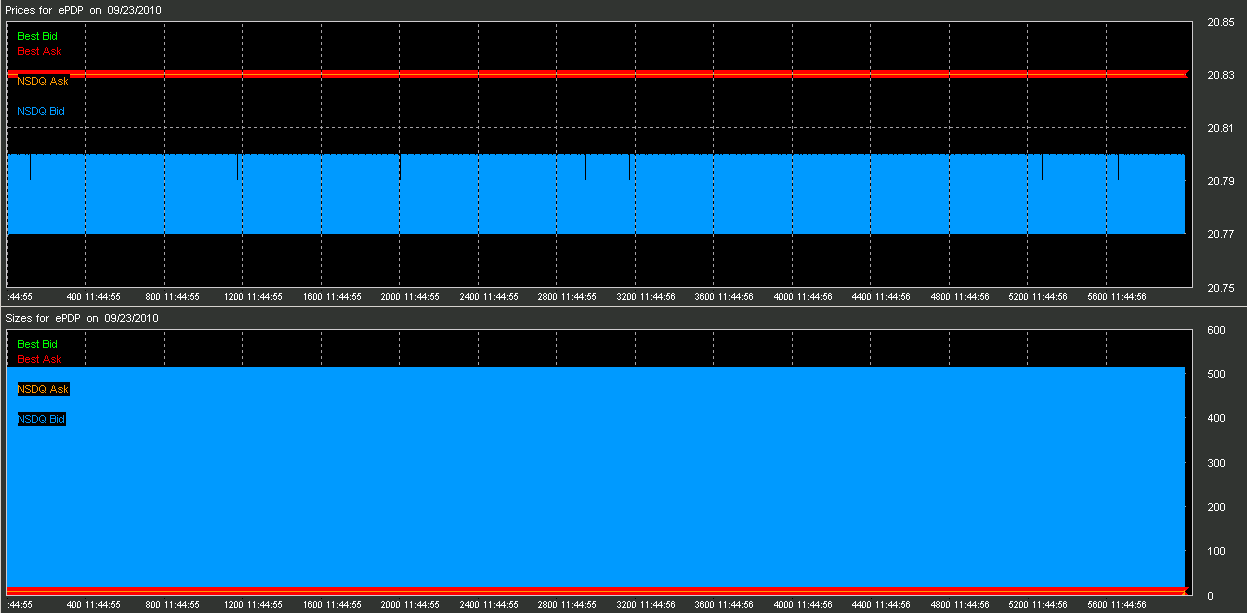The width and height of the screenshot is (1247, 613).
Task: Click the 0 size axis label
Action: [1210, 596]
